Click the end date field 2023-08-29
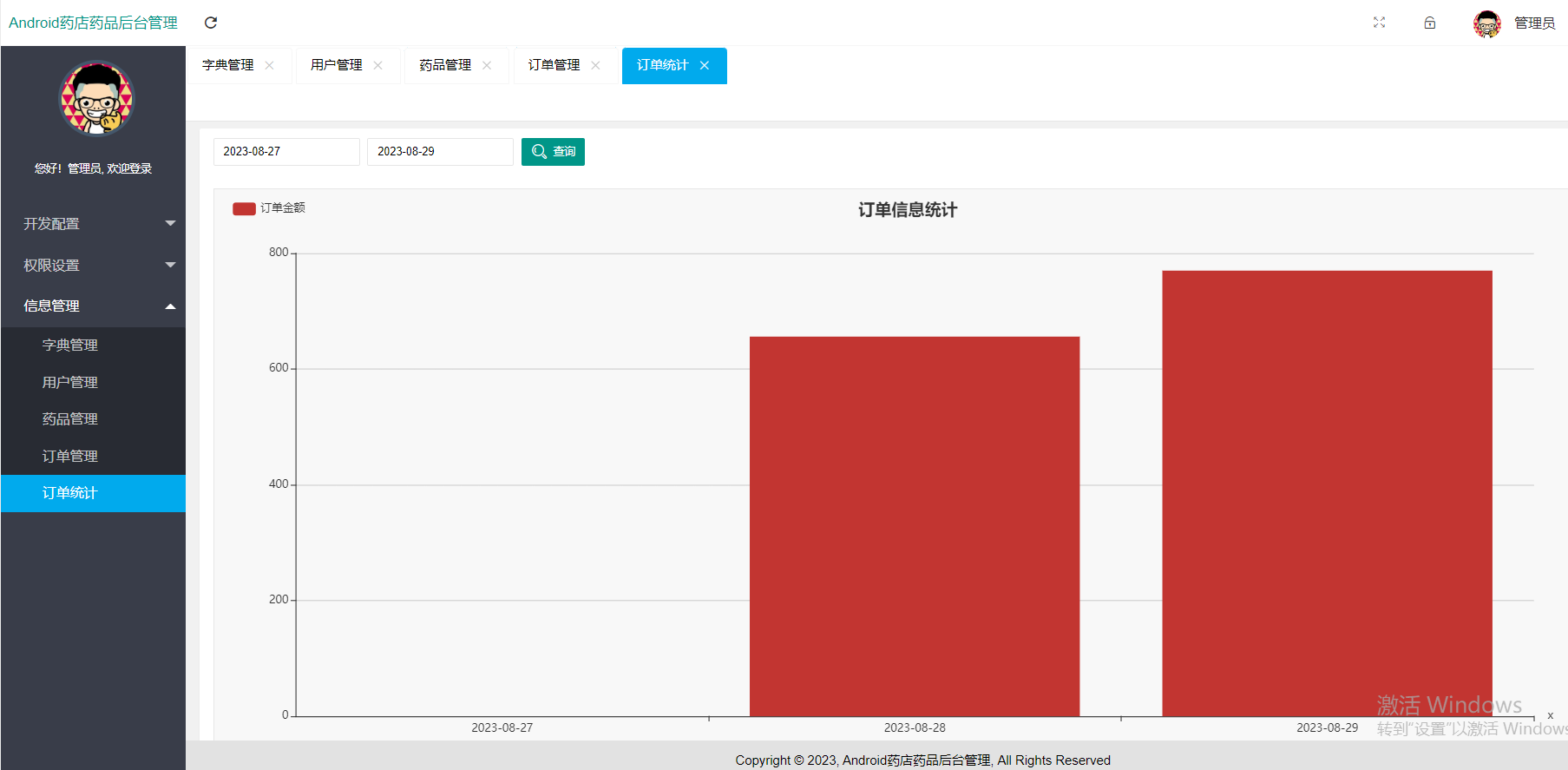 (x=439, y=152)
